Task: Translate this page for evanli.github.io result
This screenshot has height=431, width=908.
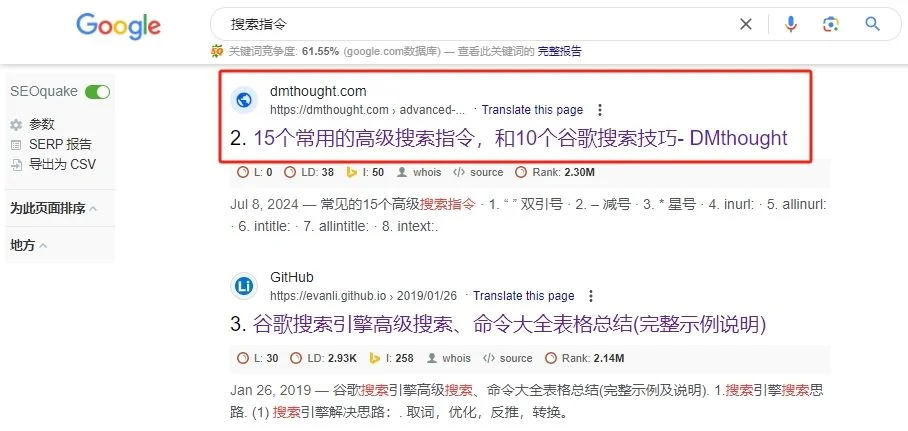Action: [x=523, y=296]
